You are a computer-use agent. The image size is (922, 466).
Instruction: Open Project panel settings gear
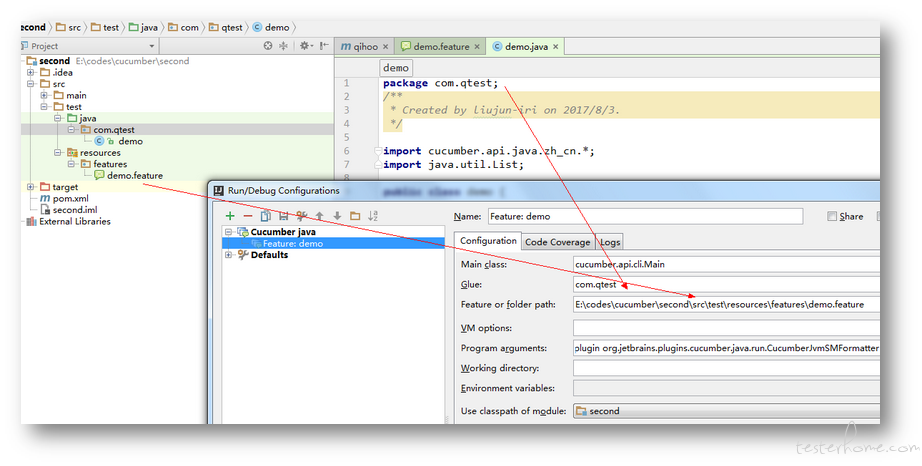[305, 46]
